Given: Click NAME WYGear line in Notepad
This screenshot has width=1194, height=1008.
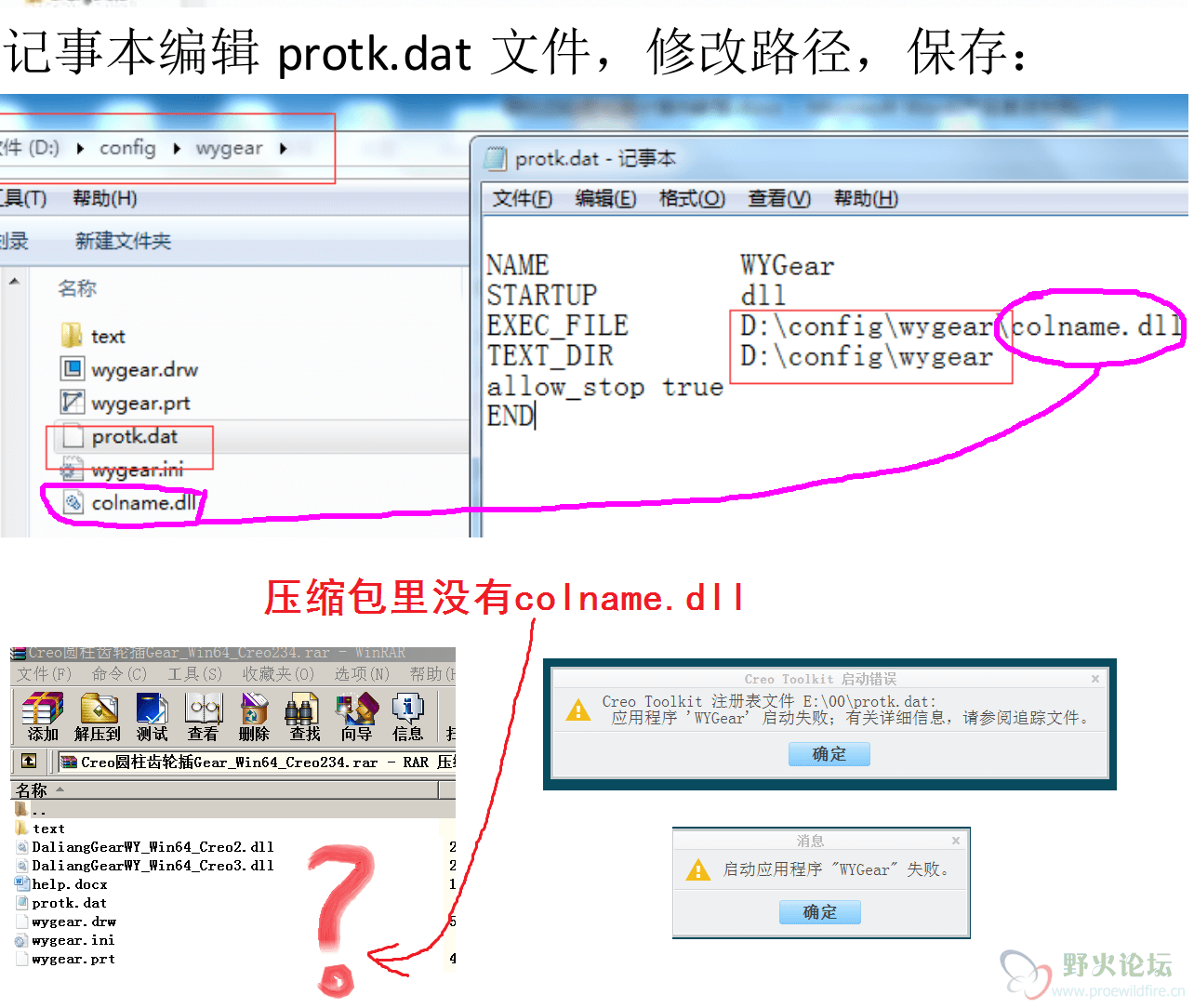Looking at the screenshot, I should tap(660, 266).
